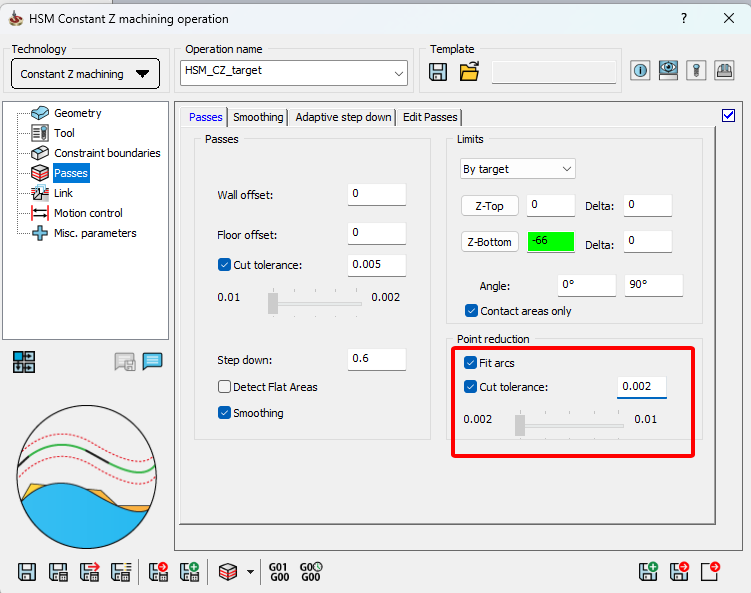
Task: Click the Z-Top value field
Action: pyautogui.click(x=550, y=205)
